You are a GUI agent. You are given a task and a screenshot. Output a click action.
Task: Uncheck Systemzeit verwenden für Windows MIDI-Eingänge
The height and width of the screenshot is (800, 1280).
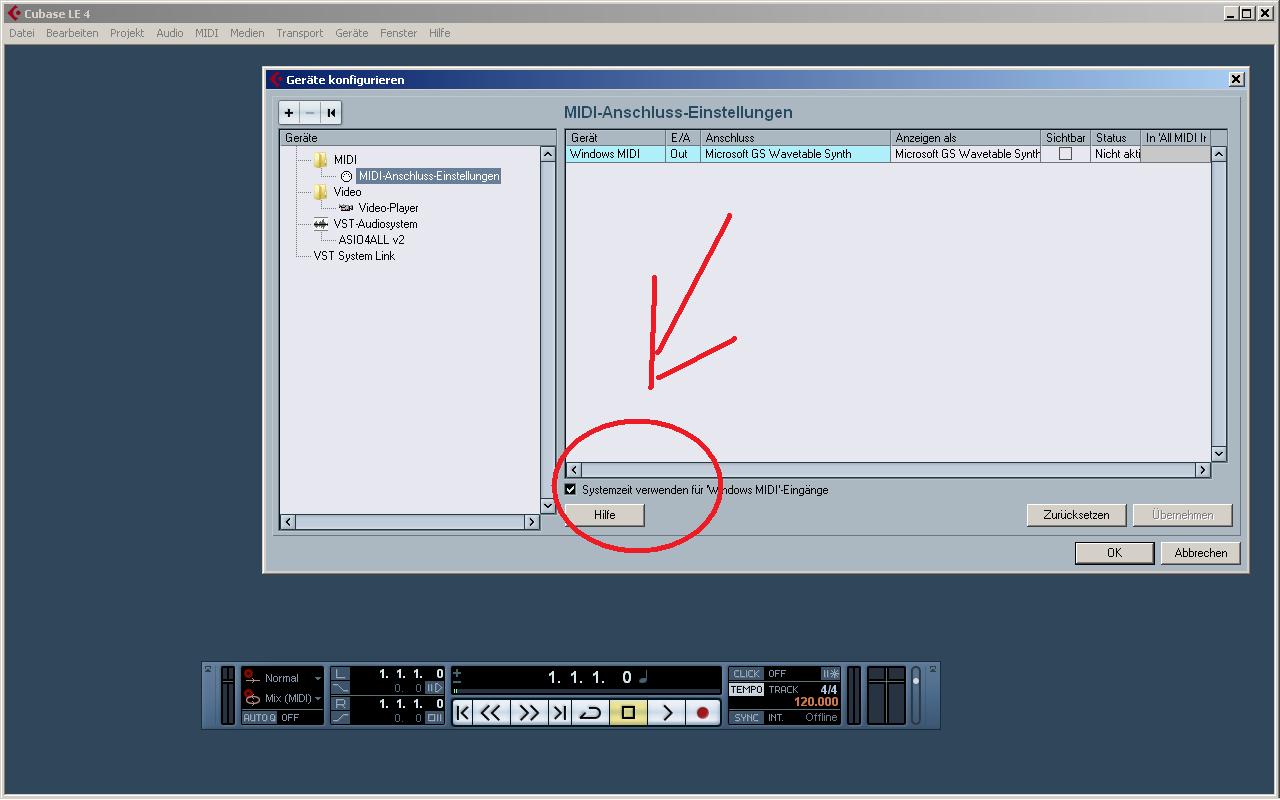pos(570,489)
